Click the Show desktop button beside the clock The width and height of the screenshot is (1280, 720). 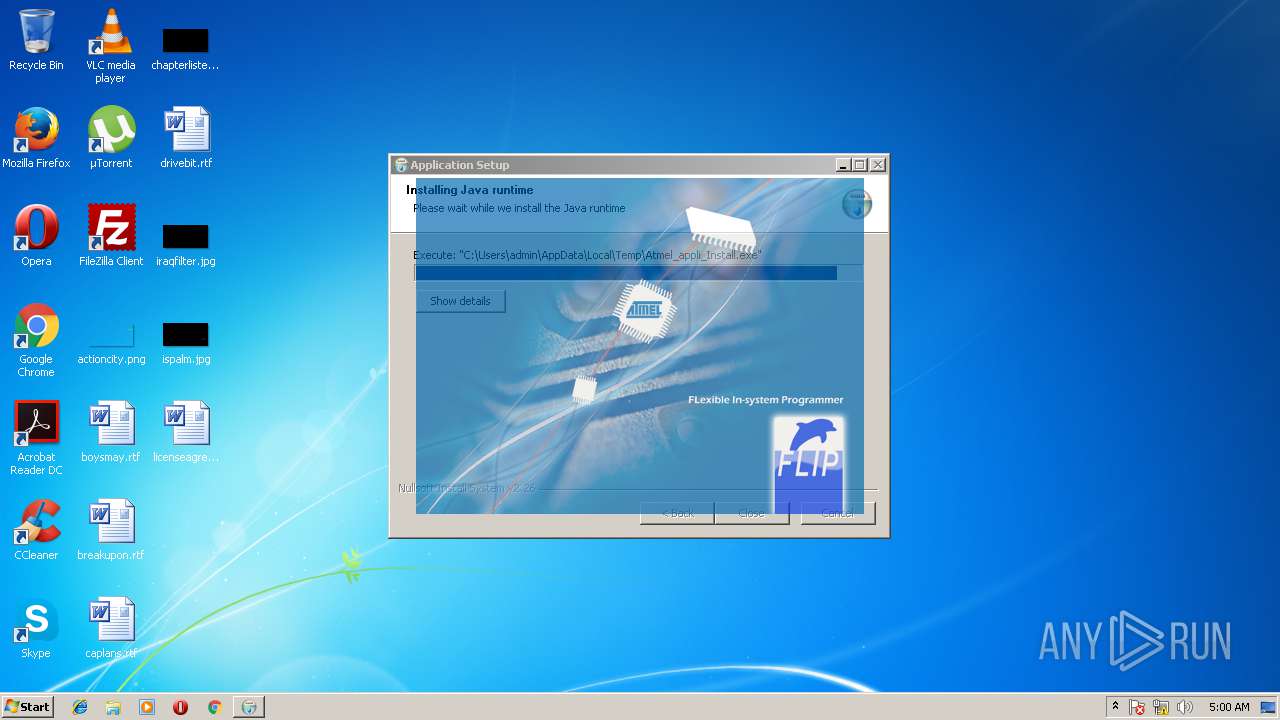1268,707
